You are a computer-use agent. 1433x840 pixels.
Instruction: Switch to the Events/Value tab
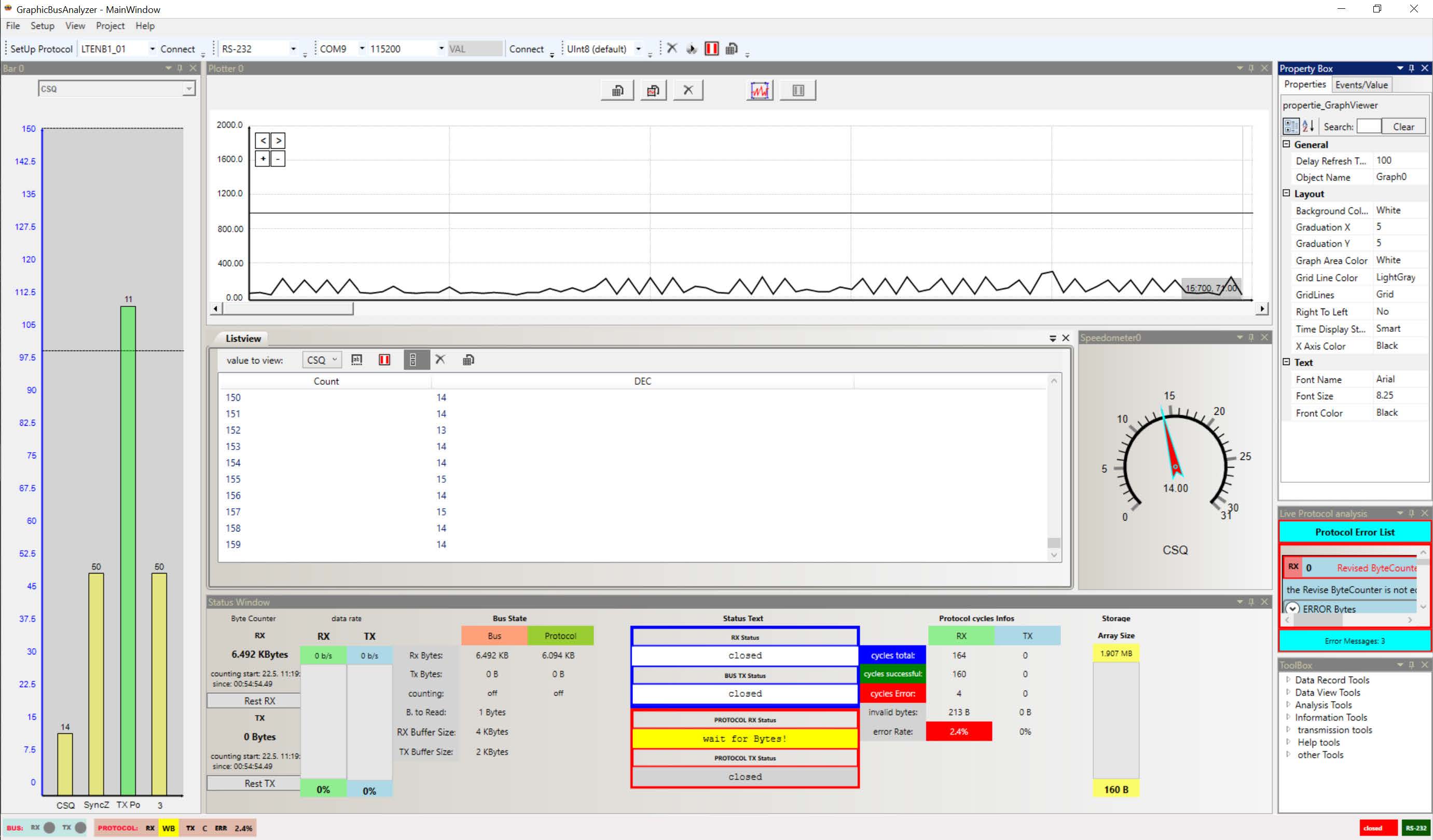click(1361, 85)
